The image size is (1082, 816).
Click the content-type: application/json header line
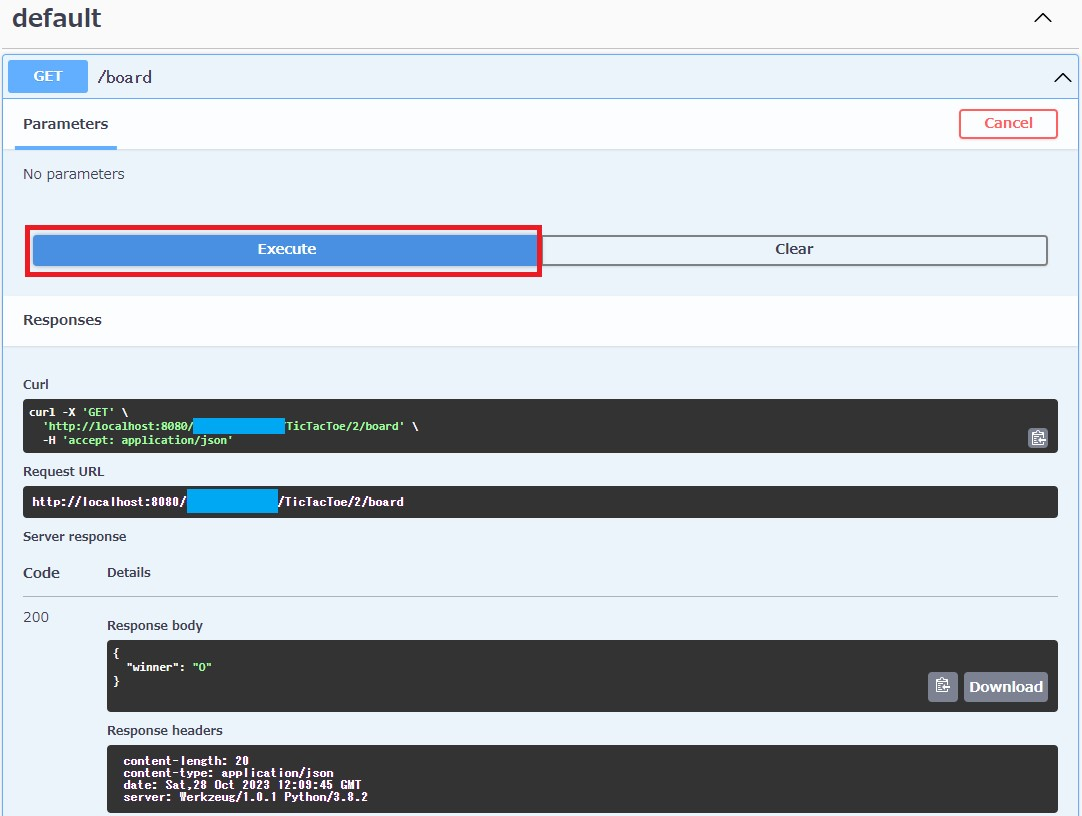click(x=228, y=773)
